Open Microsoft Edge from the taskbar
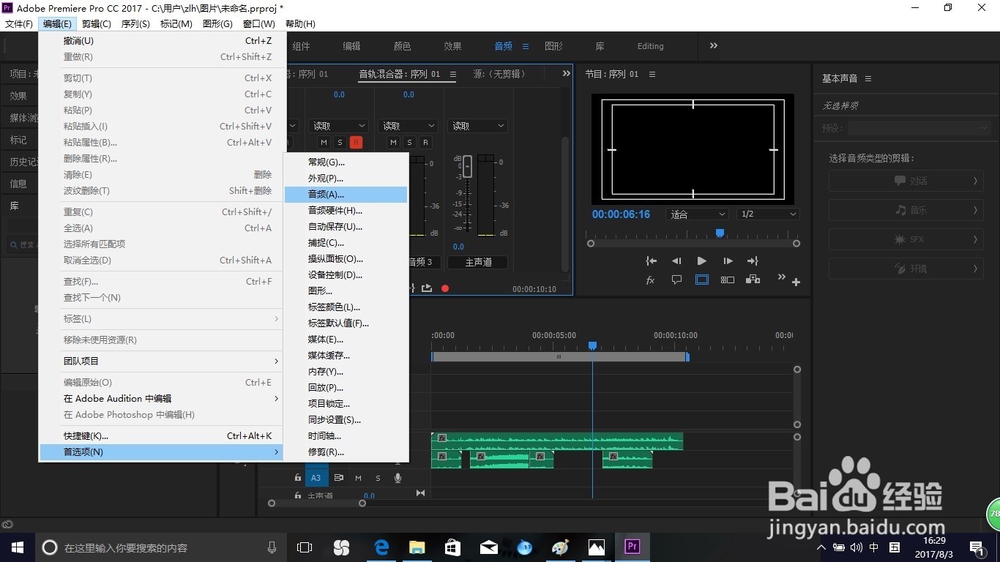The width and height of the screenshot is (1000, 562). coord(381,547)
